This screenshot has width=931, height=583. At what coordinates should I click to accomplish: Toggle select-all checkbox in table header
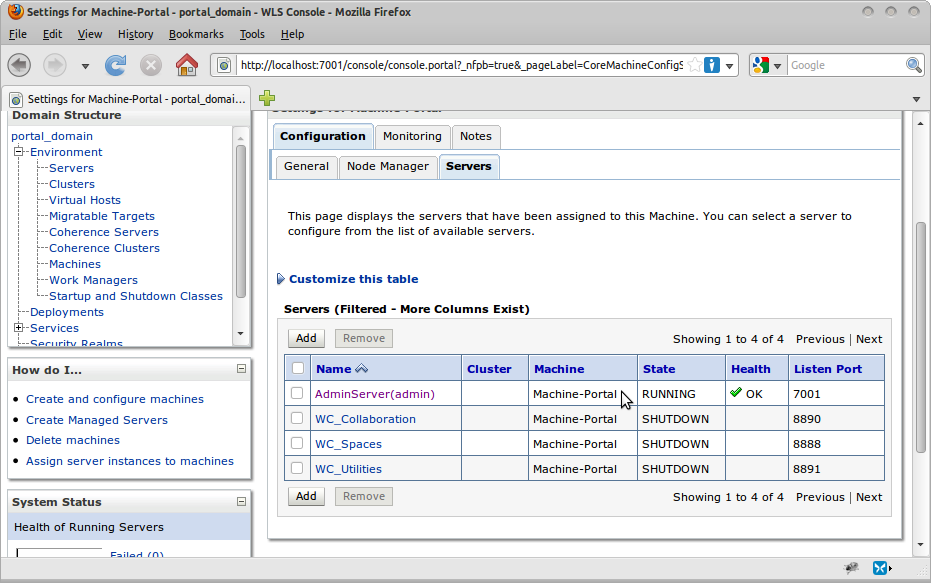pos(298,368)
